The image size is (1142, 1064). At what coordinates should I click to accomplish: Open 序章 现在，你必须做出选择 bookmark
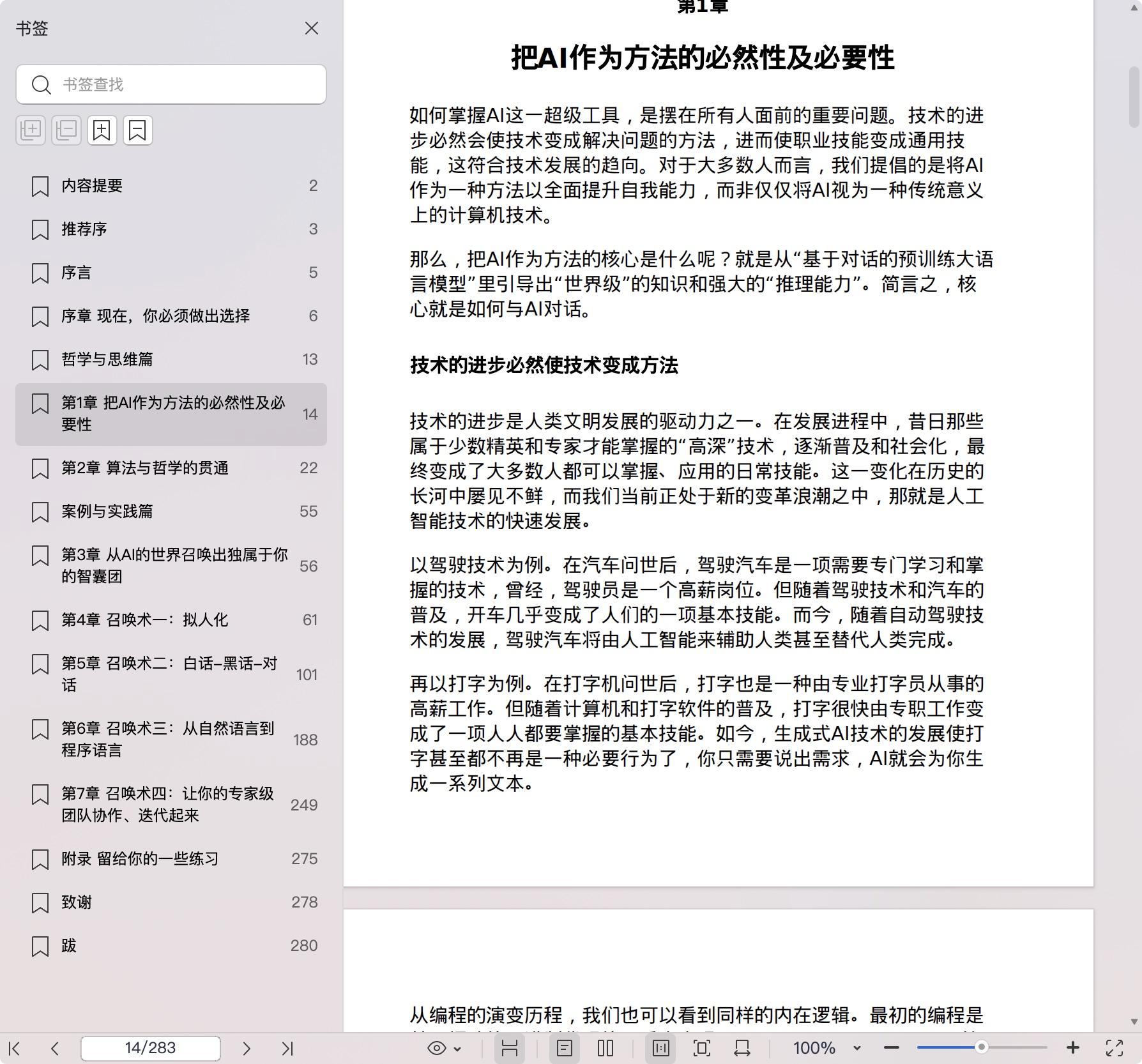tap(171, 316)
